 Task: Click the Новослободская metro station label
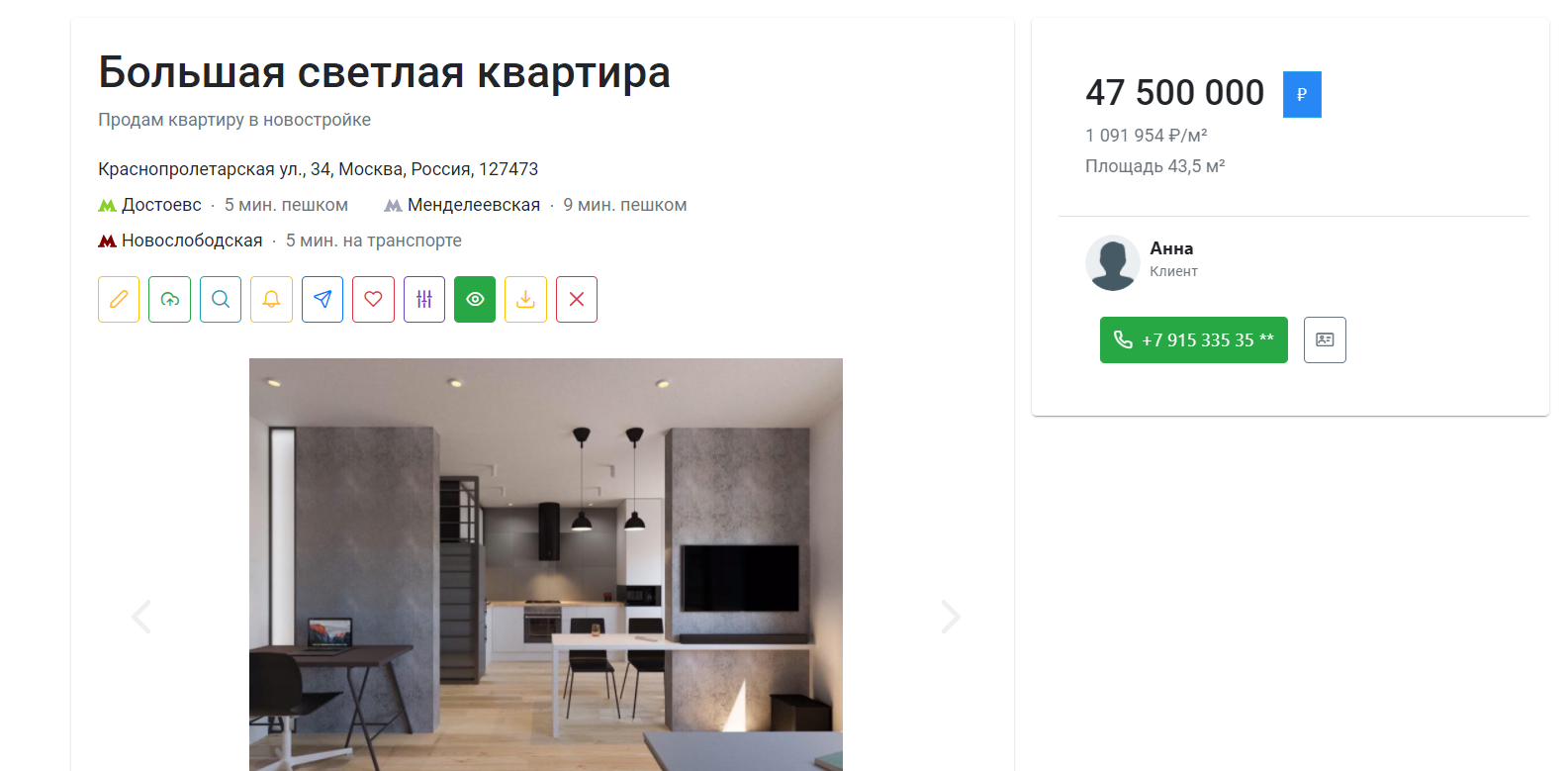tap(192, 241)
